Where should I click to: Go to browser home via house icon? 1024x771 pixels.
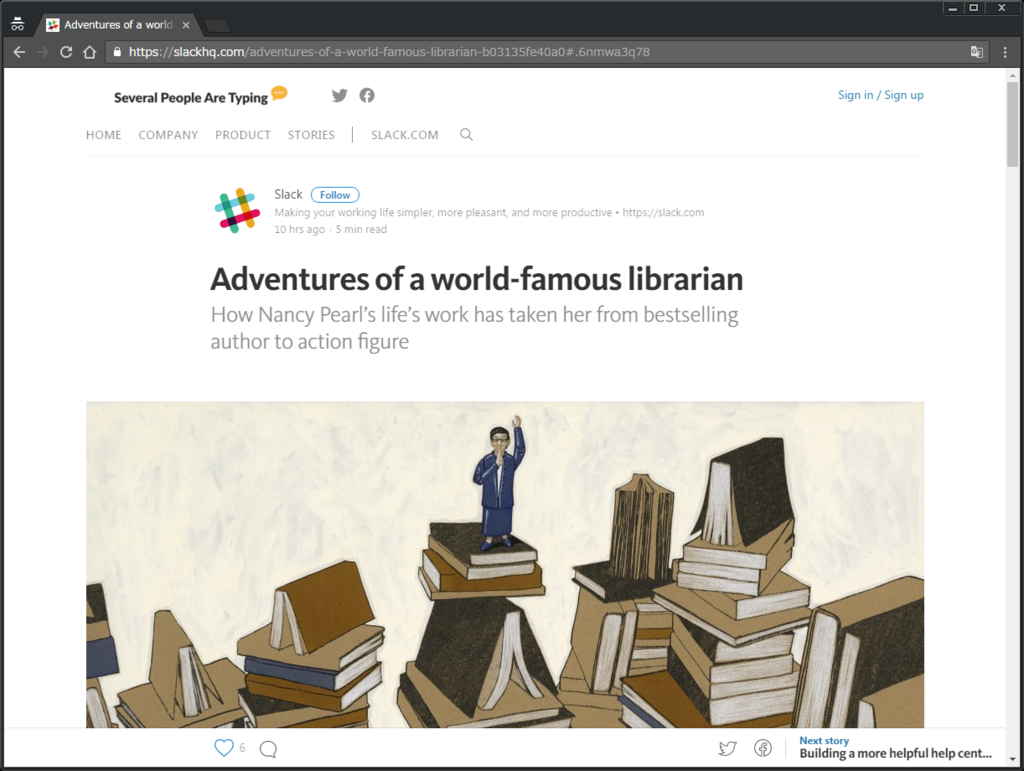click(x=90, y=52)
